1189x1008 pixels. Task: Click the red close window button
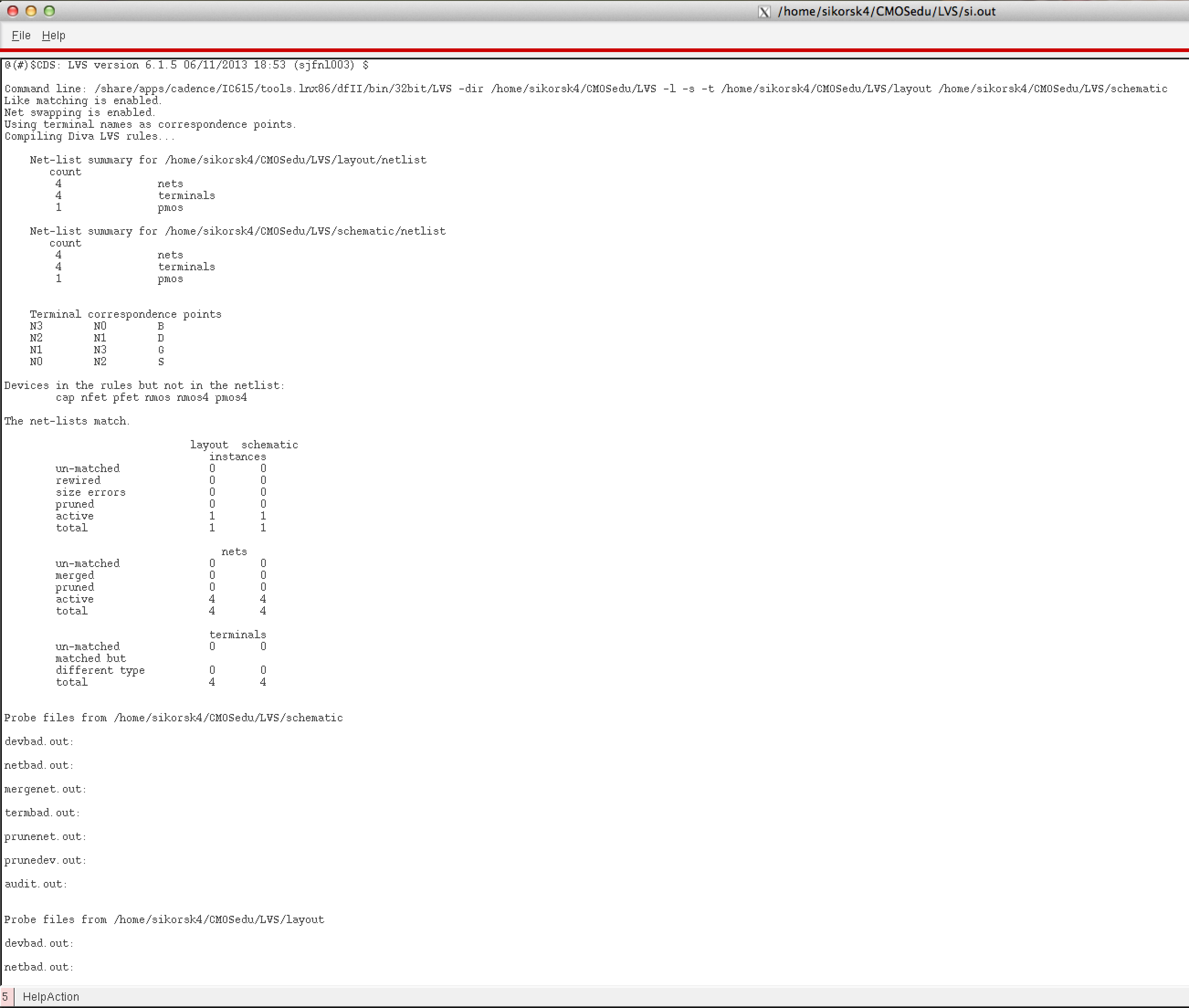pyautogui.click(x=13, y=11)
